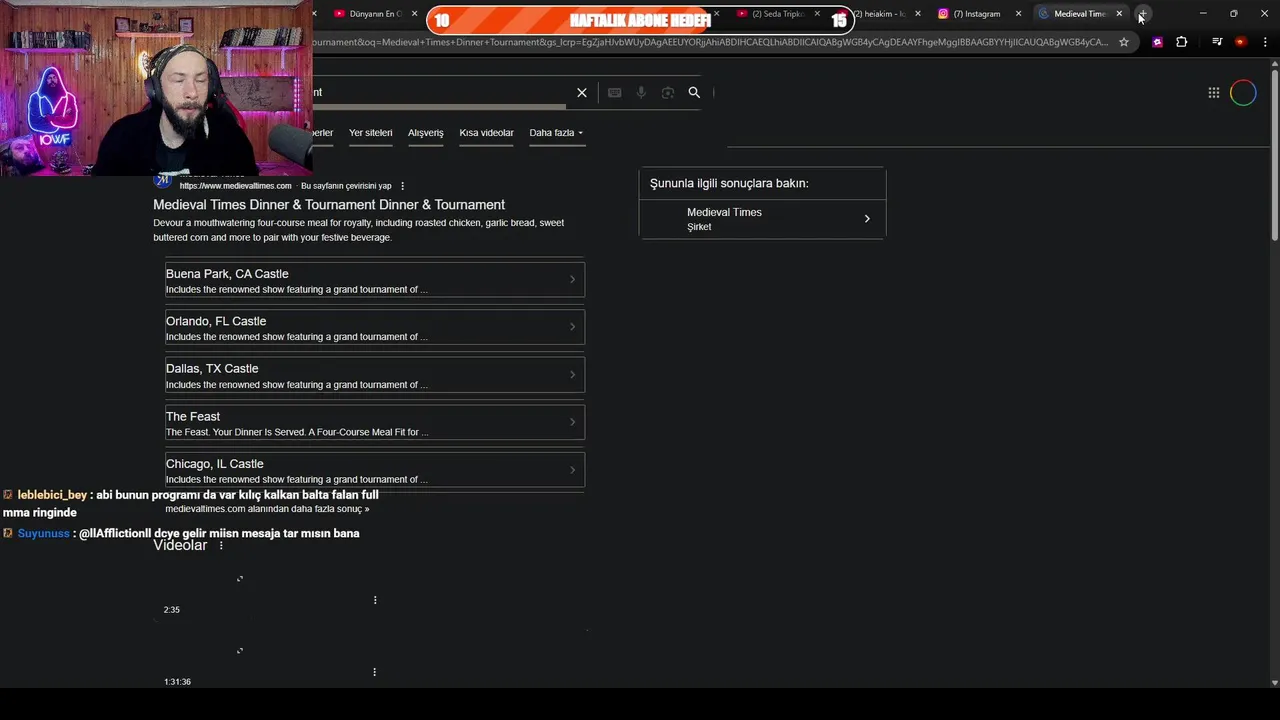Filter results by Alışveriş
Image resolution: width=1280 pixels, height=720 pixels.
[426, 133]
